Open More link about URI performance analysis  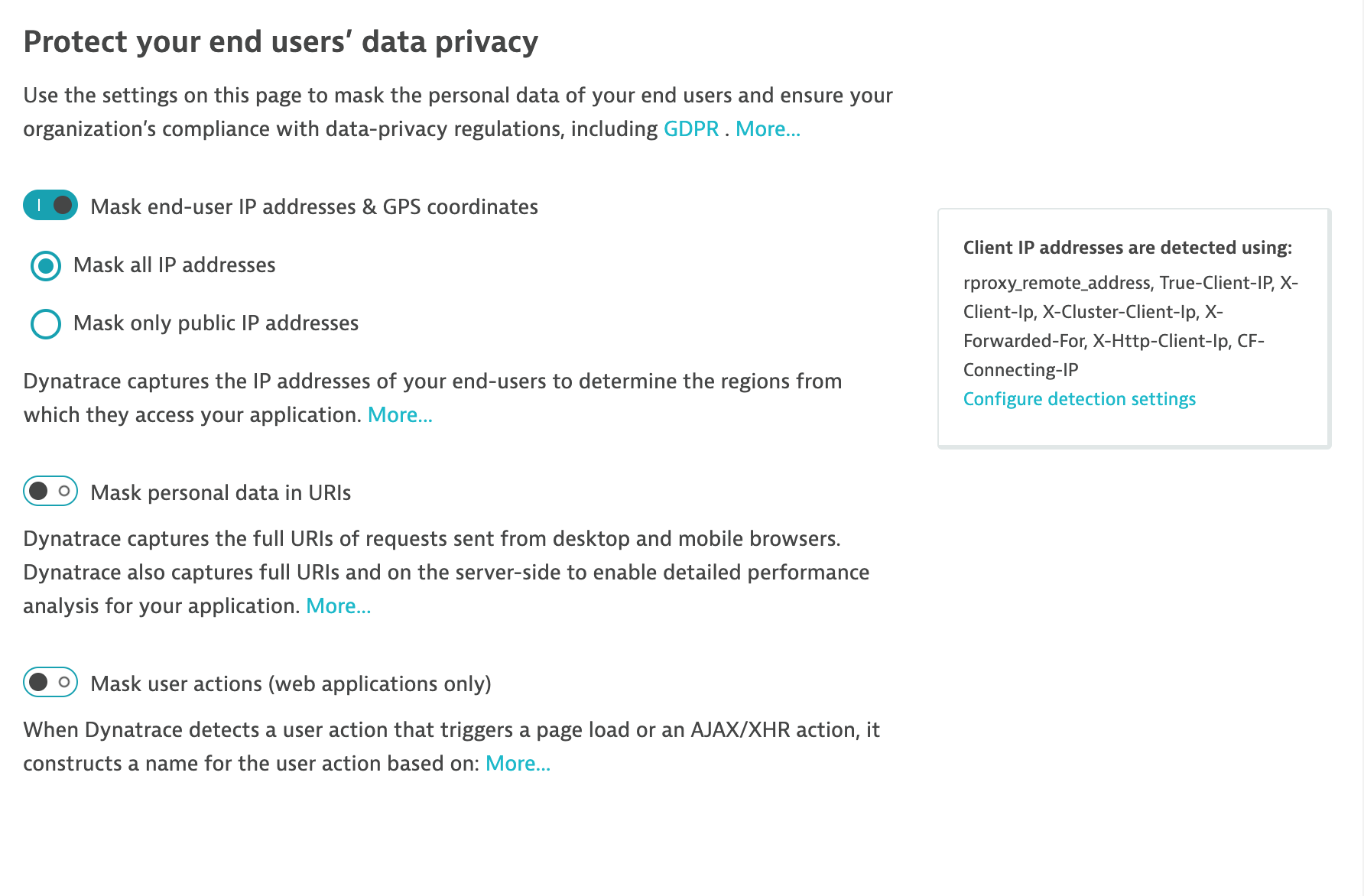338,606
